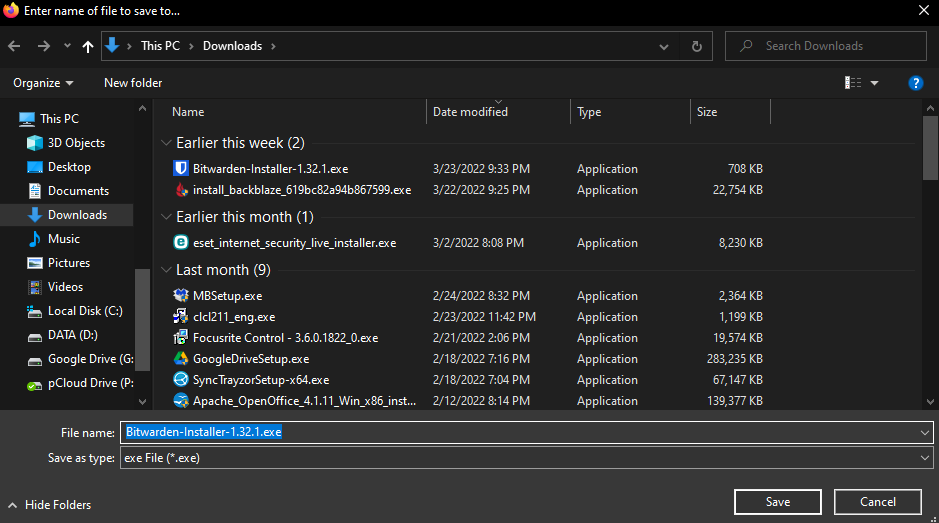939x523 pixels.
Task: Go up one folder level
Action: click(88, 46)
